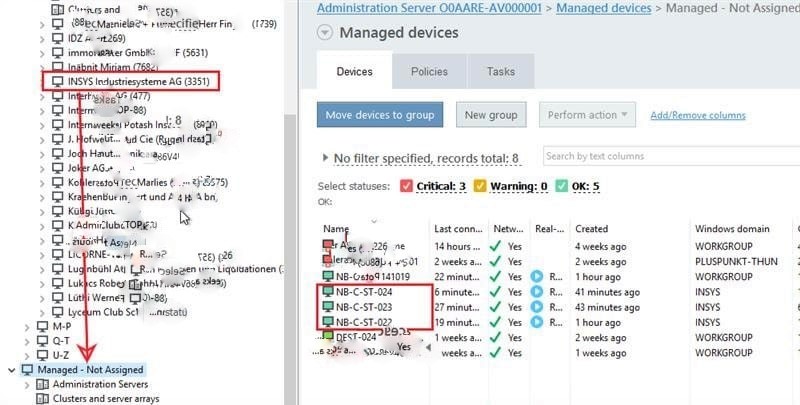800x405 pixels.
Task: Click critical device icon in 14 hours row
Action: click(x=328, y=246)
